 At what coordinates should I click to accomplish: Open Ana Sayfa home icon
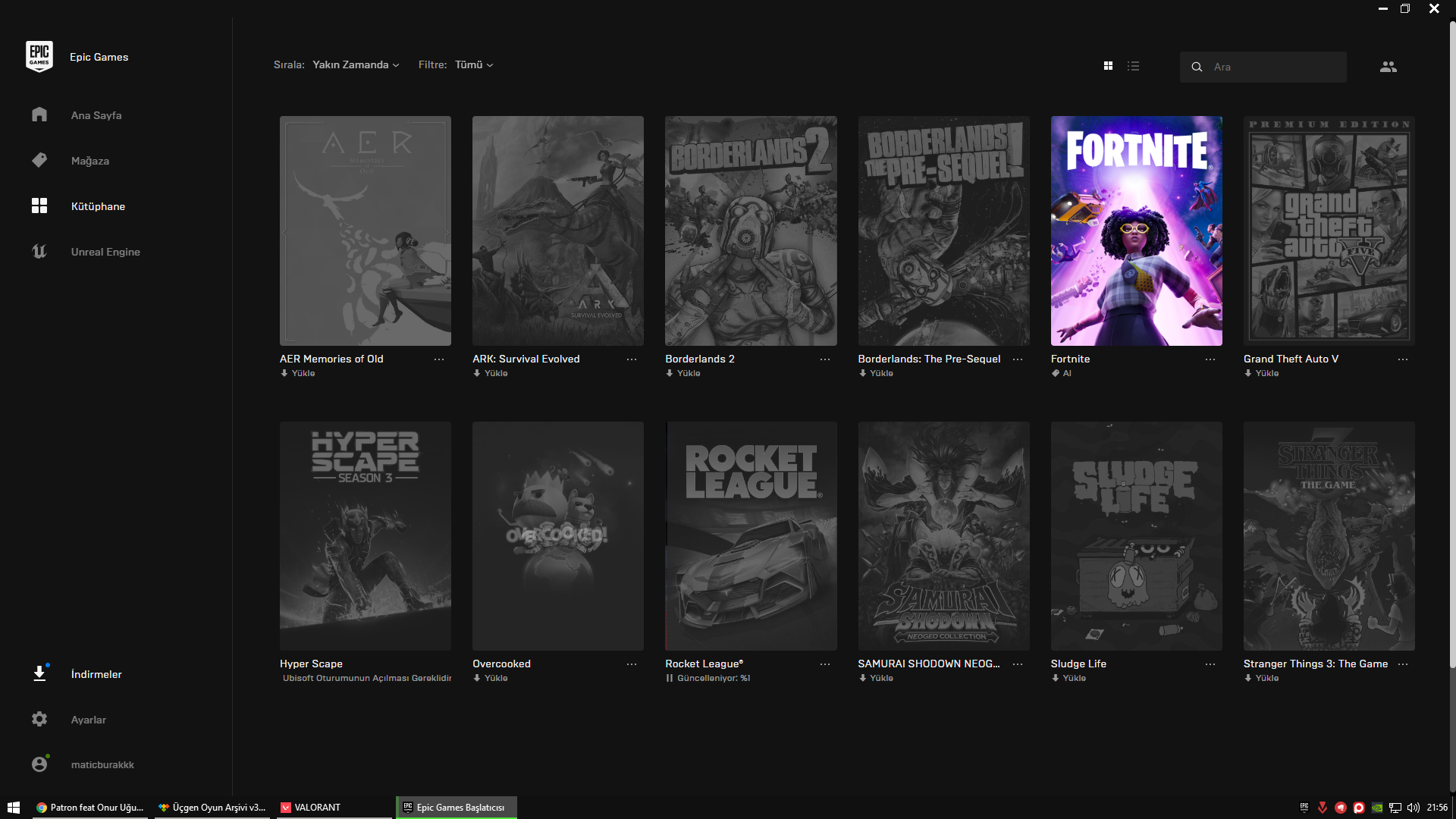[x=39, y=115]
